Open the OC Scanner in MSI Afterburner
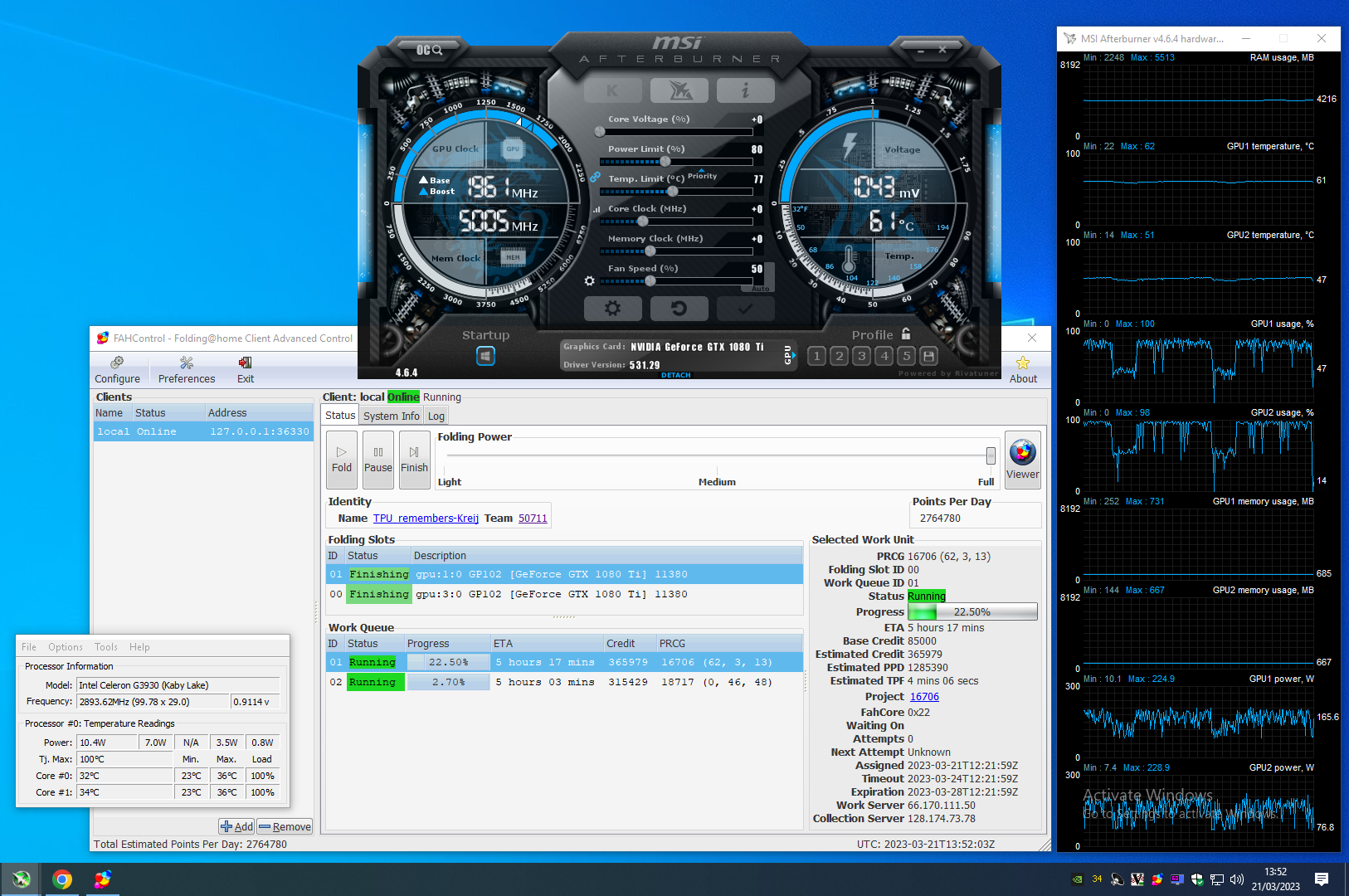 point(429,50)
